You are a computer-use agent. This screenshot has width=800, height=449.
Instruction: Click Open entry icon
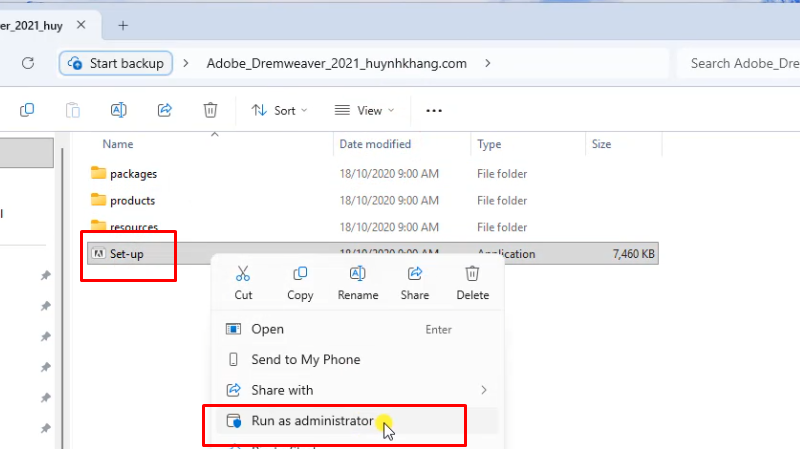[x=233, y=329]
